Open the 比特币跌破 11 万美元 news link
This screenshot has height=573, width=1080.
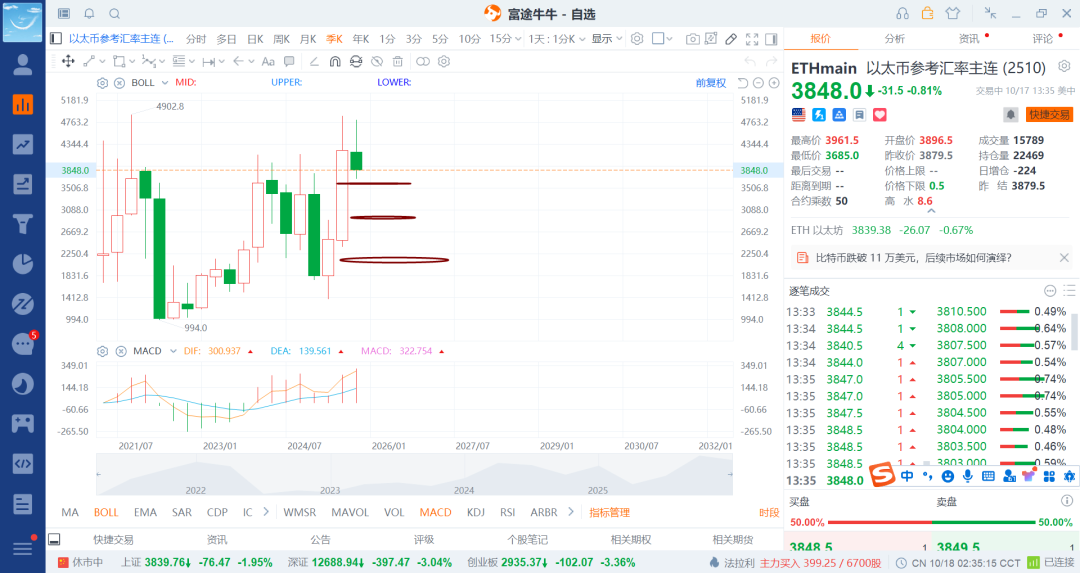tap(913, 258)
